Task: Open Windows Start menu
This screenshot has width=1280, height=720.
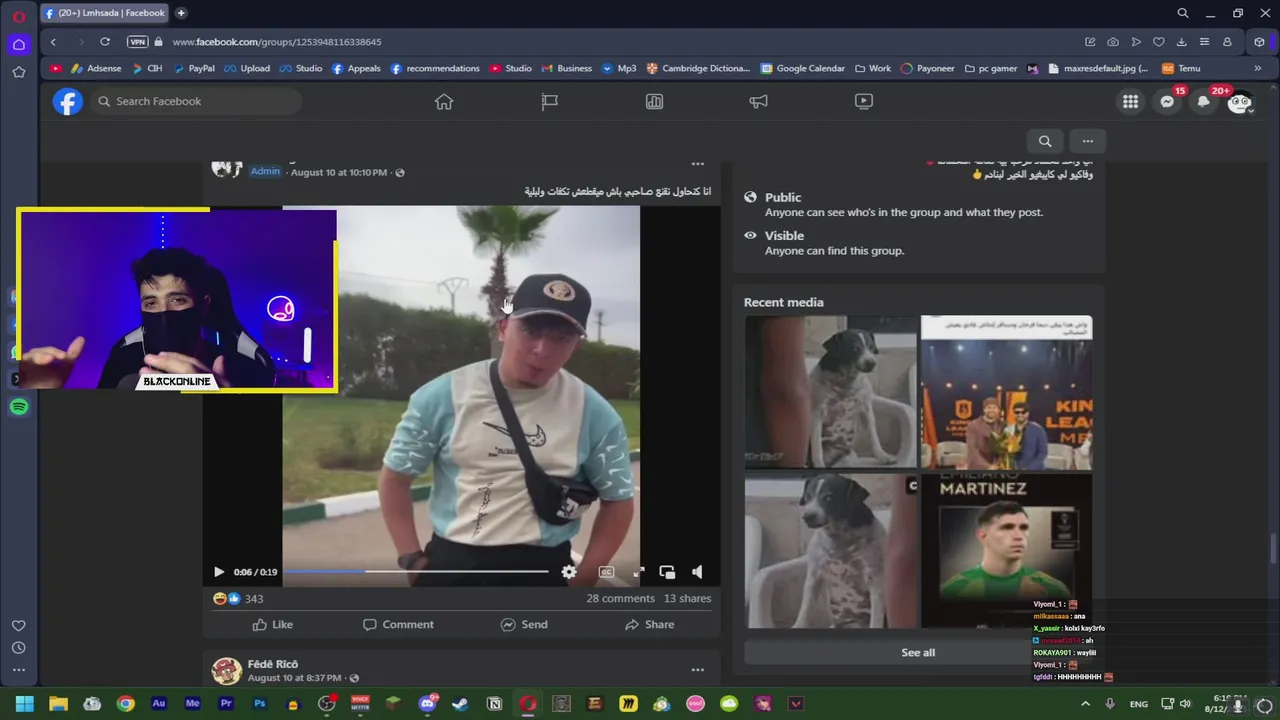Action: [x=24, y=704]
